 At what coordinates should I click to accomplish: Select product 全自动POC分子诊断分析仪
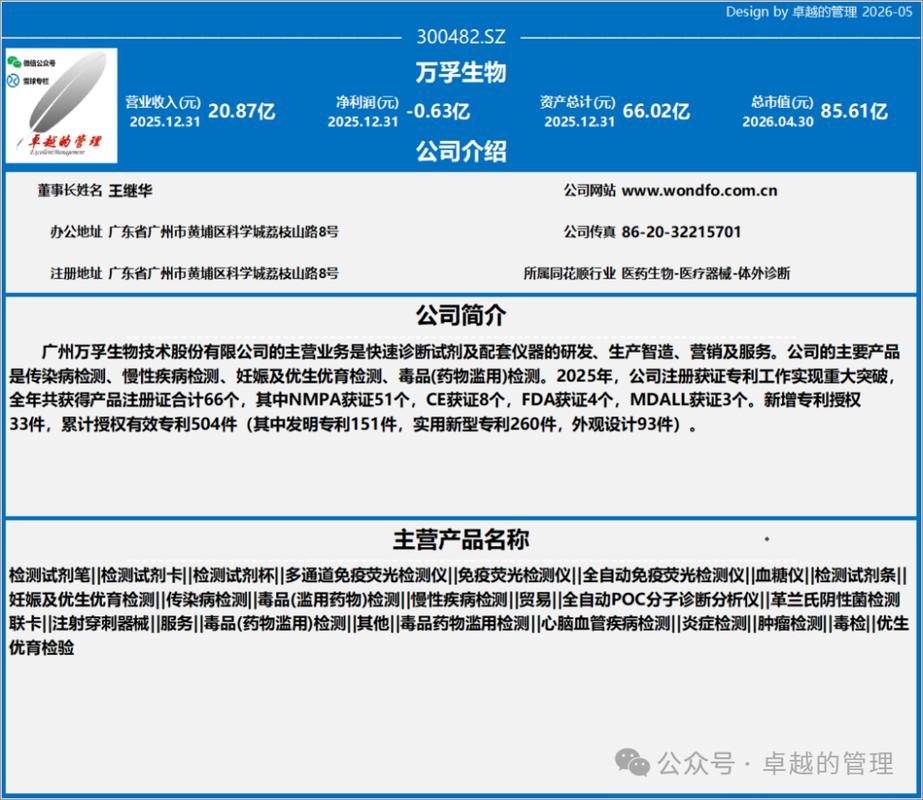(x=661, y=599)
